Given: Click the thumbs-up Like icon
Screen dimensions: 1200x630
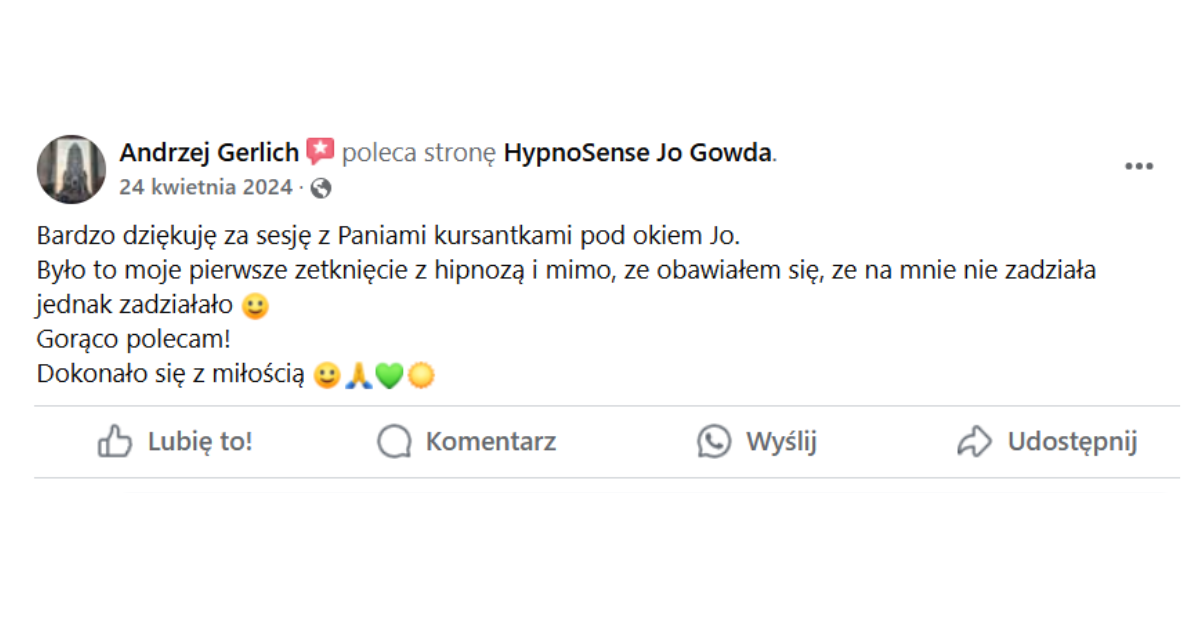Looking at the screenshot, I should click(x=115, y=442).
